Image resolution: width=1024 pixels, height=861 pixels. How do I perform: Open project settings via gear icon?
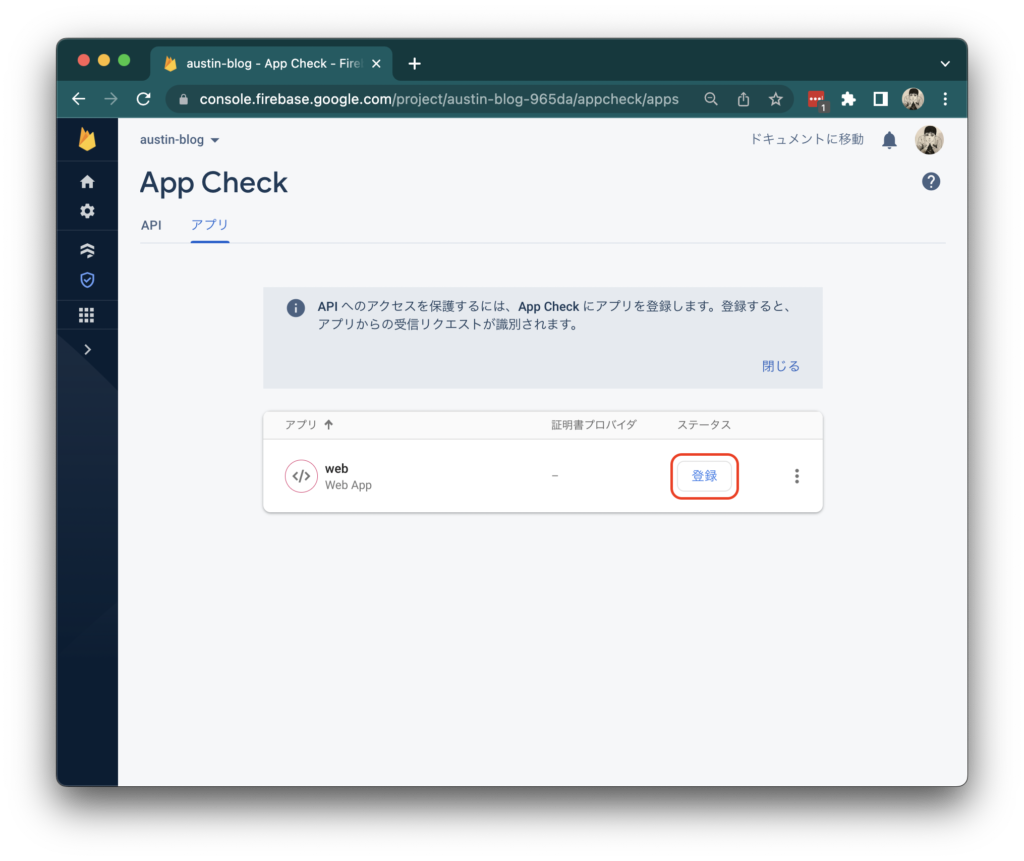(88, 211)
